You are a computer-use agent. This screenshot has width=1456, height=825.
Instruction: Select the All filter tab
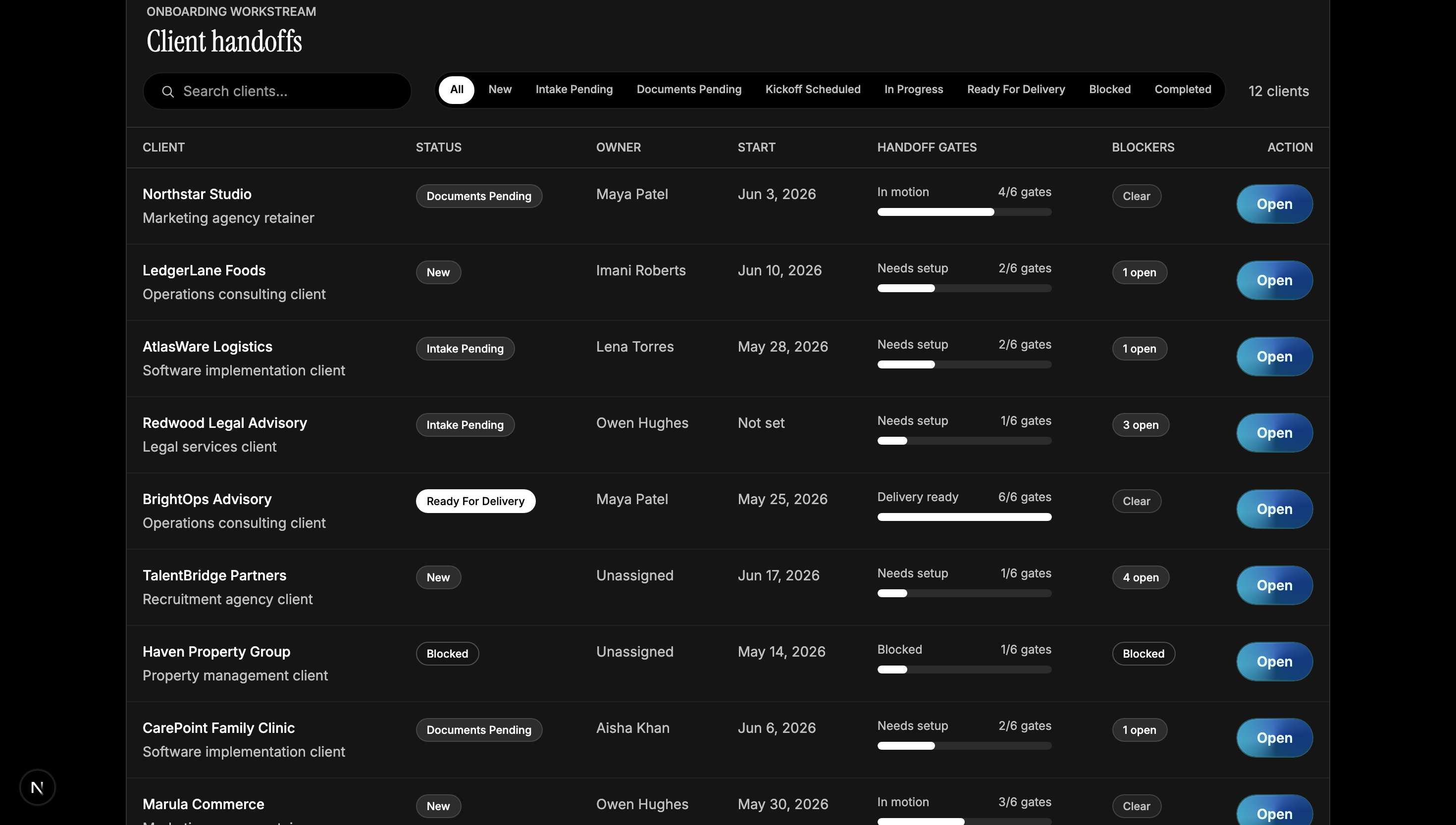point(457,90)
